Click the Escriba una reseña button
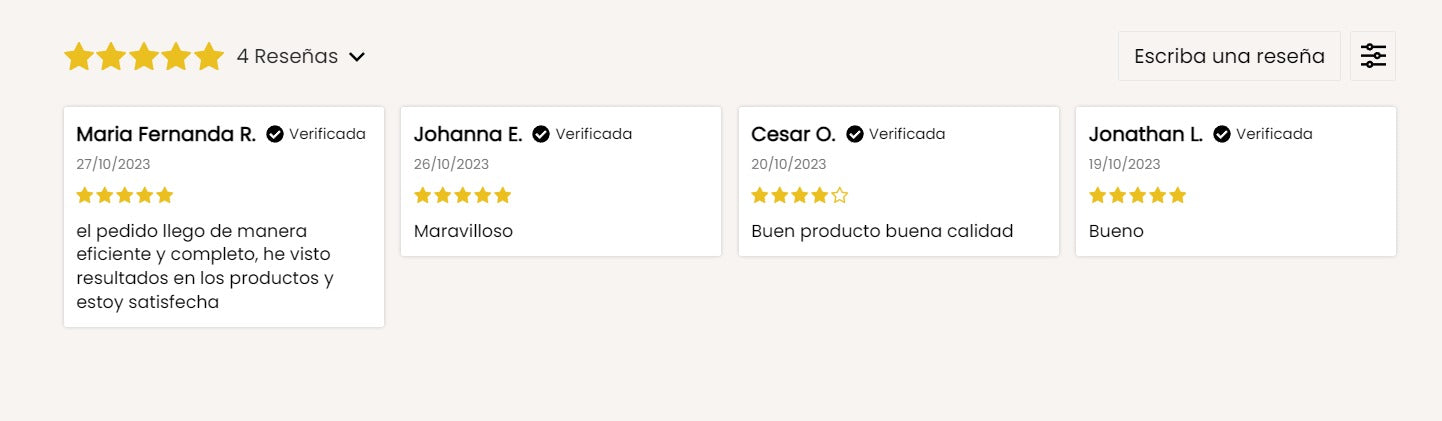This screenshot has height=421, width=1442. (x=1229, y=56)
